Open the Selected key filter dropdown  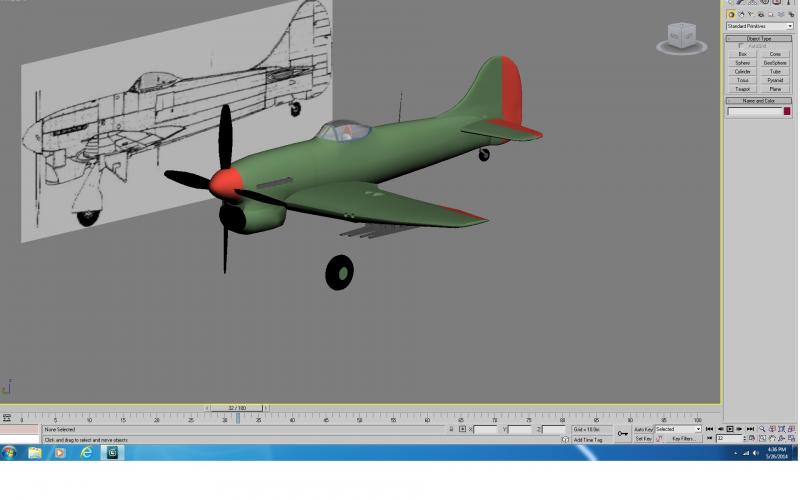coord(678,430)
